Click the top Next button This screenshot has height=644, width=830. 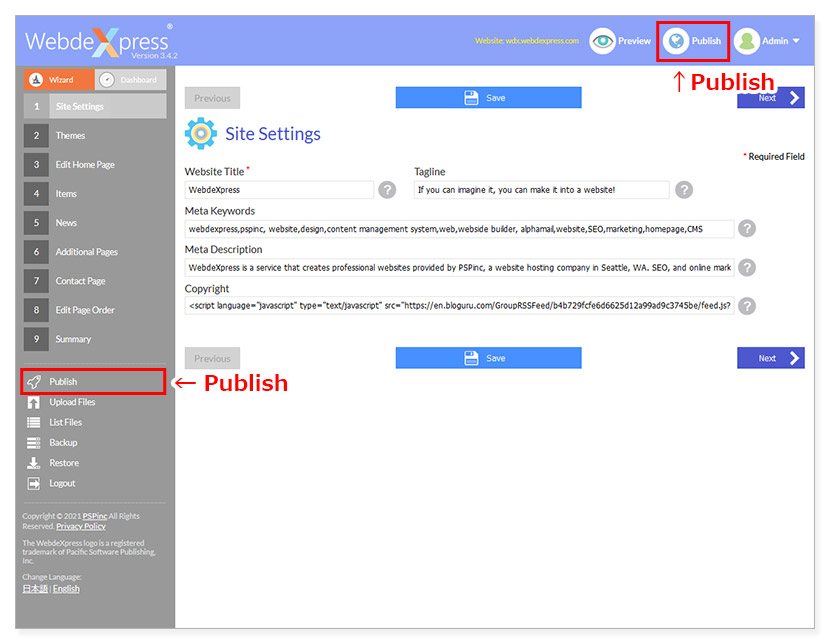771,99
